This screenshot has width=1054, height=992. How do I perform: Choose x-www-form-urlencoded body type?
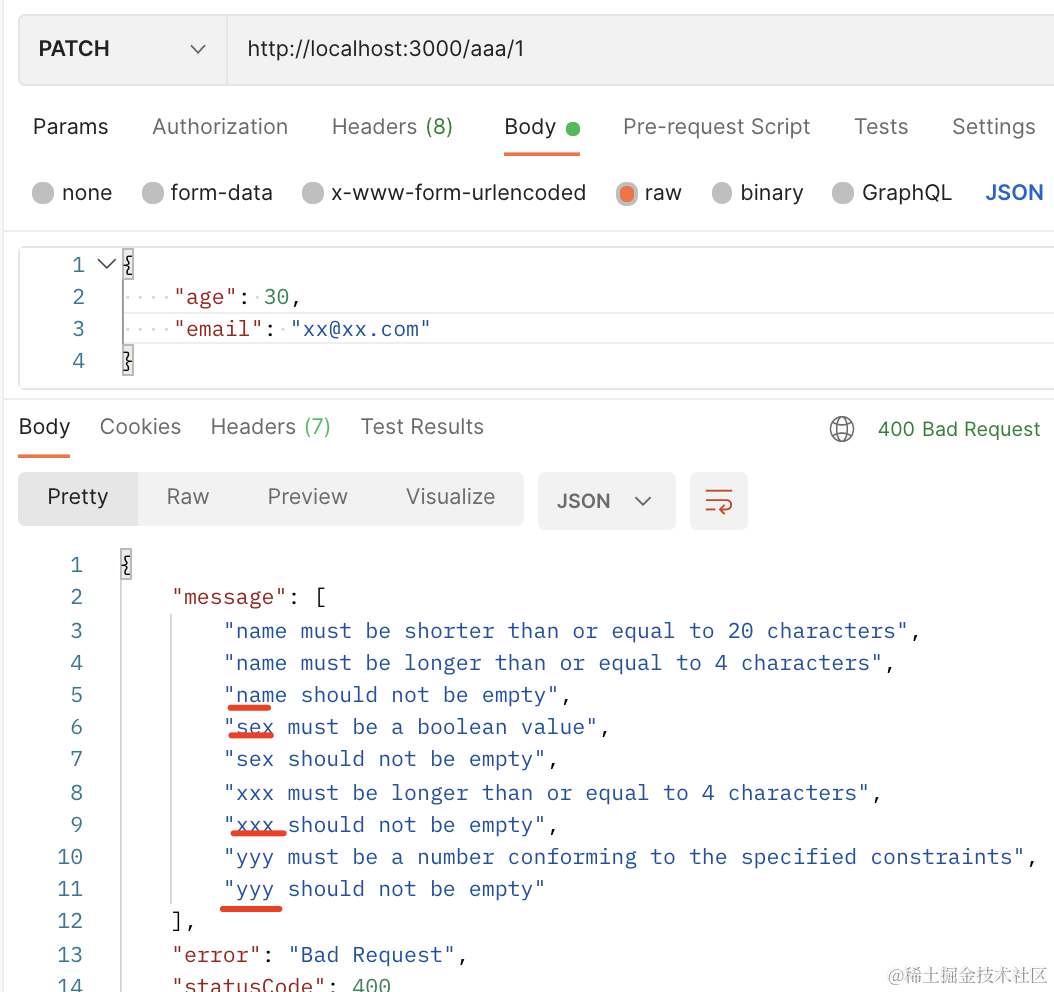pyautogui.click(x=313, y=193)
